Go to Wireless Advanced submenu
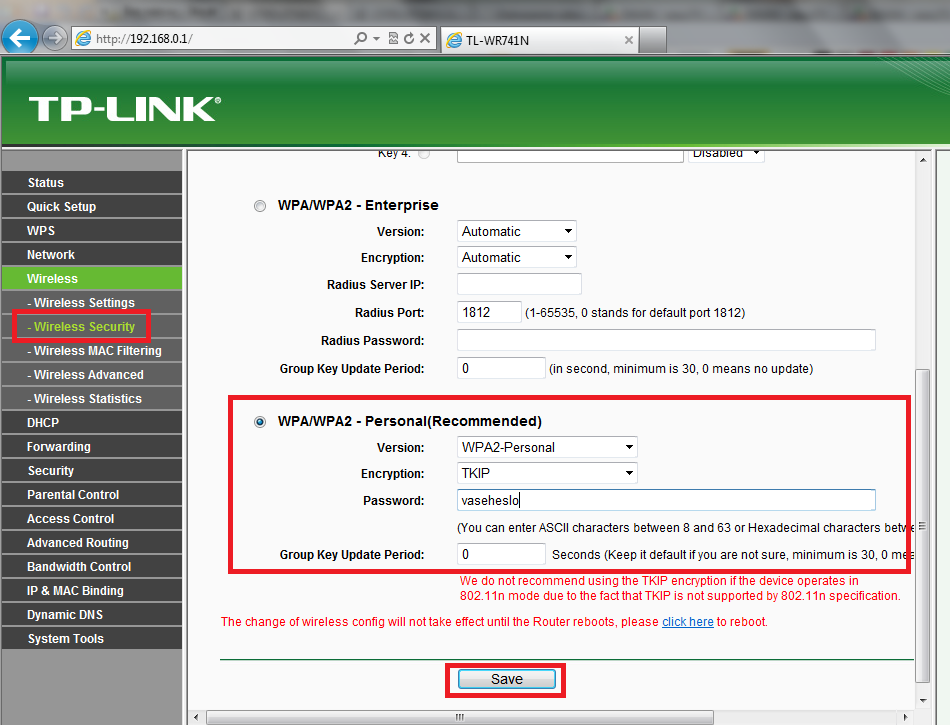 [92, 374]
